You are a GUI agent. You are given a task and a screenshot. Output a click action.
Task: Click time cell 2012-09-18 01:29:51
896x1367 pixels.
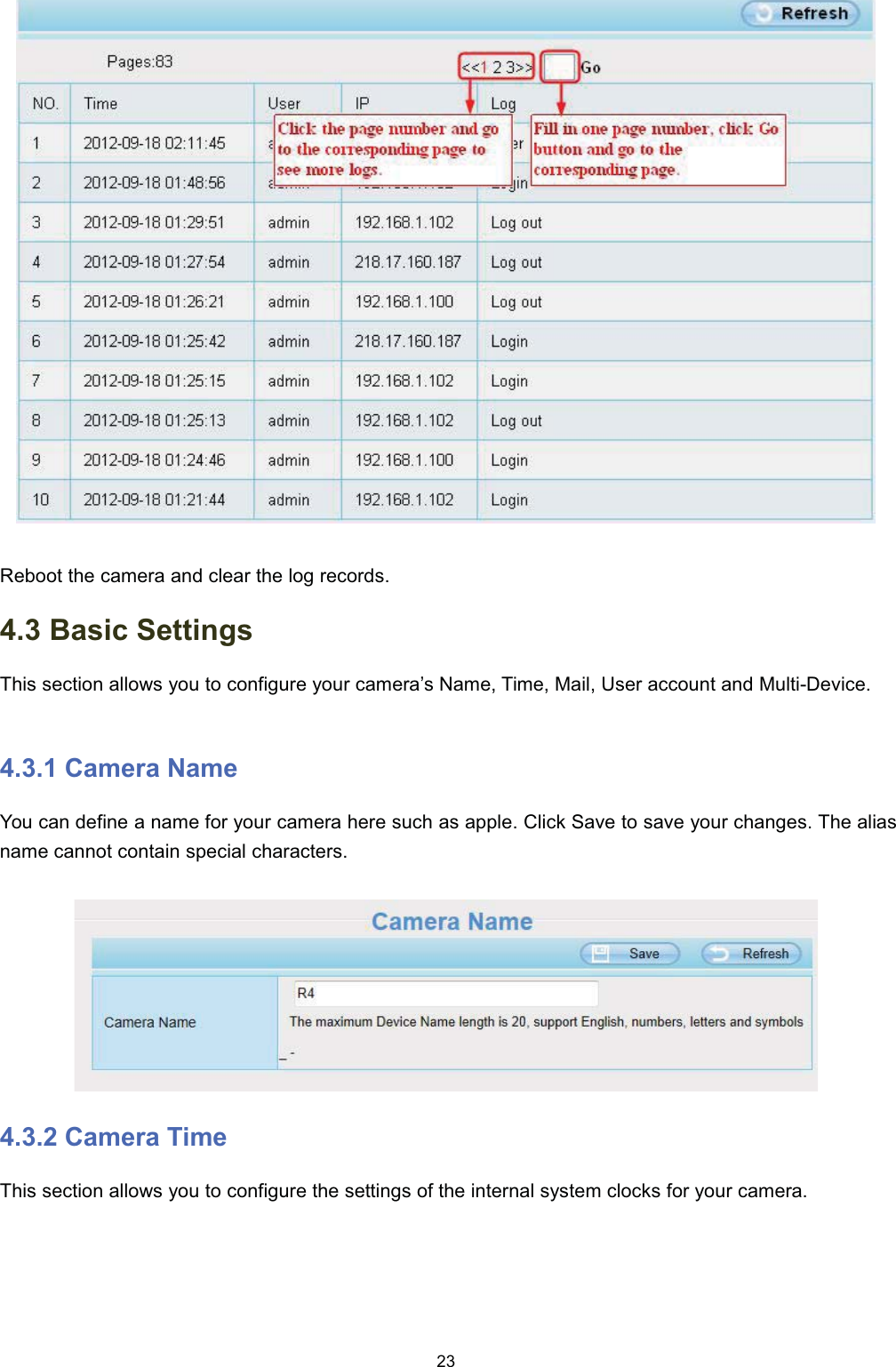pyautogui.click(x=155, y=222)
